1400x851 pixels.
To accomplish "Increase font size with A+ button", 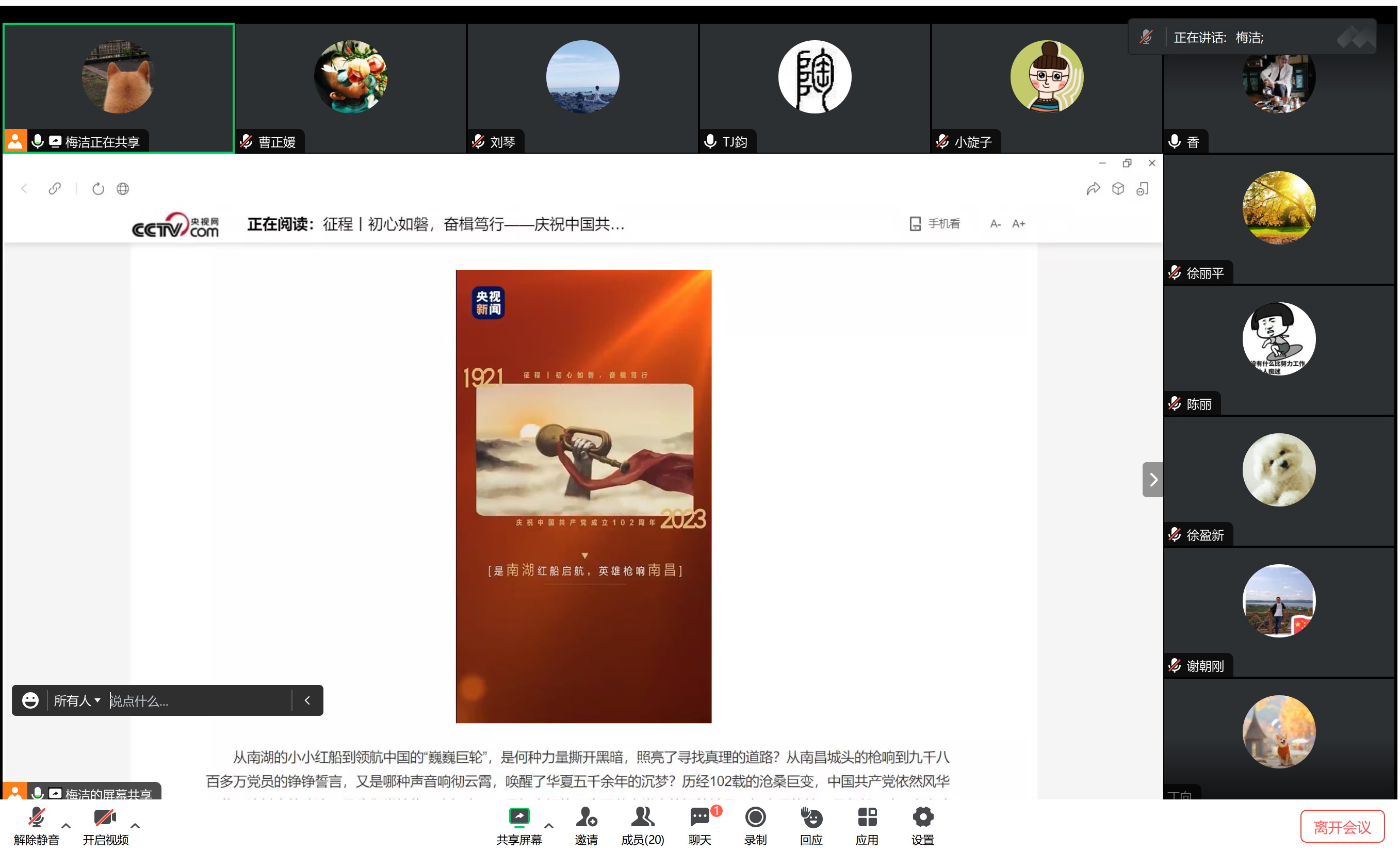I will [x=1019, y=224].
